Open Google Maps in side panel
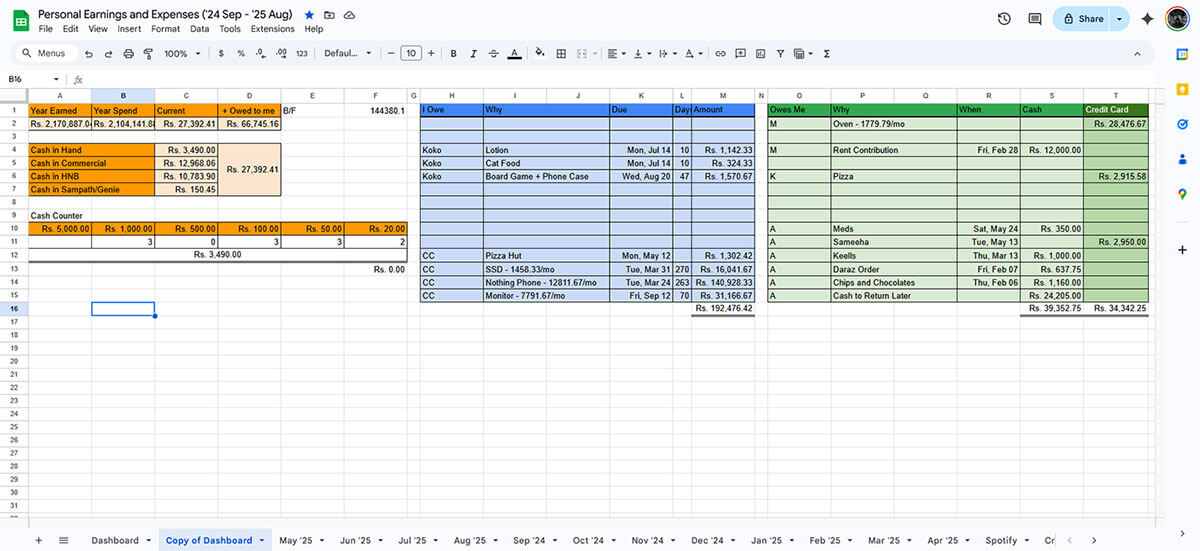Screen dimensions: 1200x551 tap(1182, 193)
